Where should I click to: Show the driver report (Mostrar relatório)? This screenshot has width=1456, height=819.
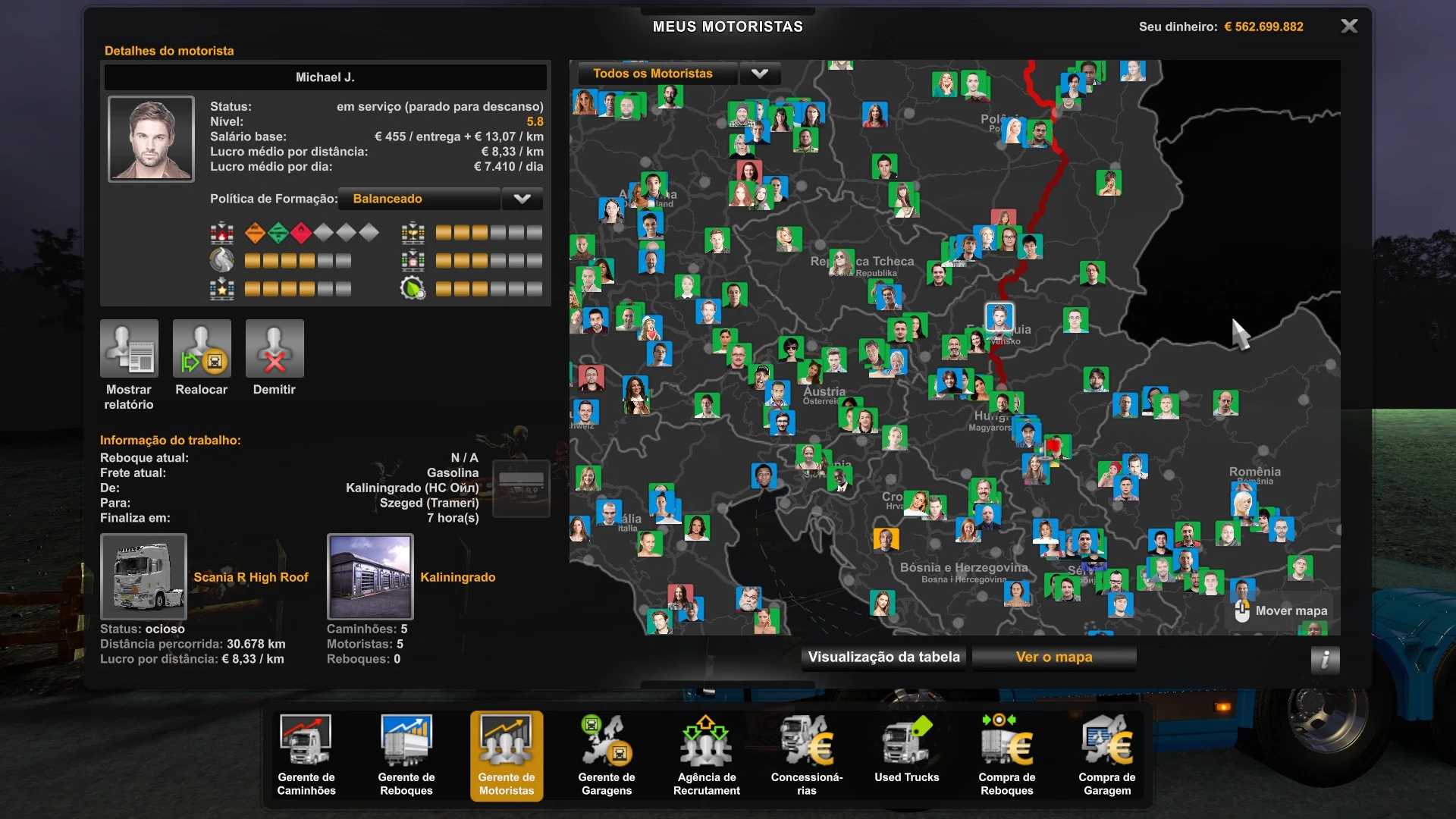pyautogui.click(x=129, y=349)
